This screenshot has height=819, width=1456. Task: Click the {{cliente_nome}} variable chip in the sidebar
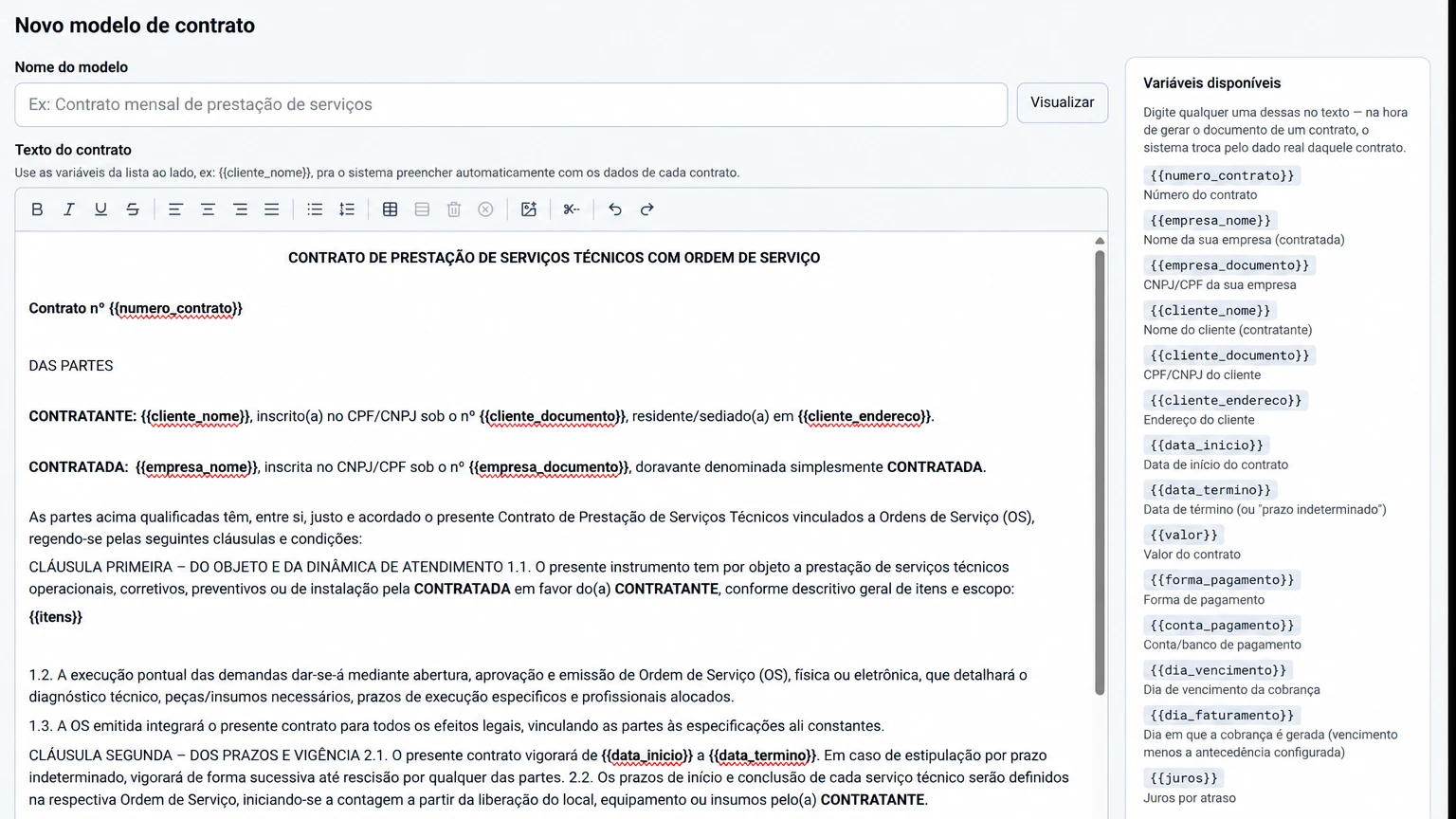click(1210, 311)
